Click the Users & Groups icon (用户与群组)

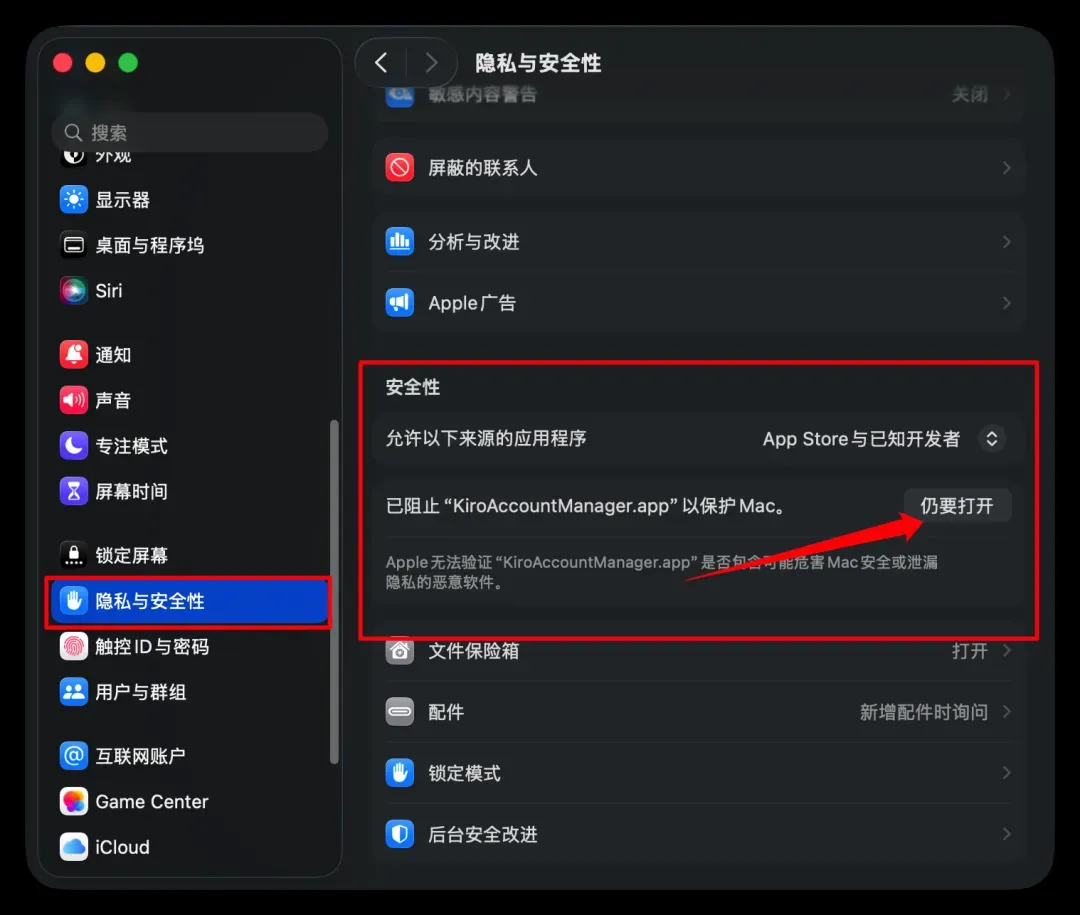click(74, 692)
